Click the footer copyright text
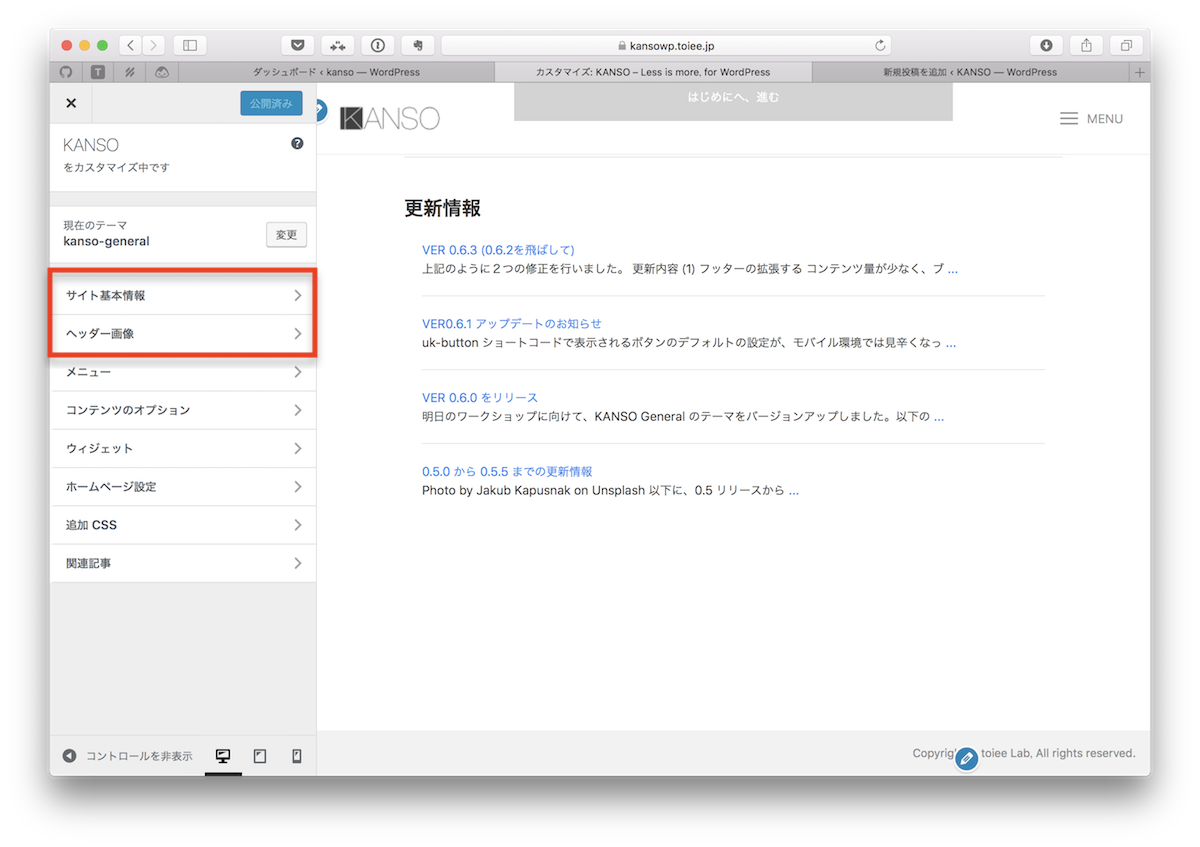Viewport: 1200px width, 847px height. pyautogui.click(x=1023, y=753)
